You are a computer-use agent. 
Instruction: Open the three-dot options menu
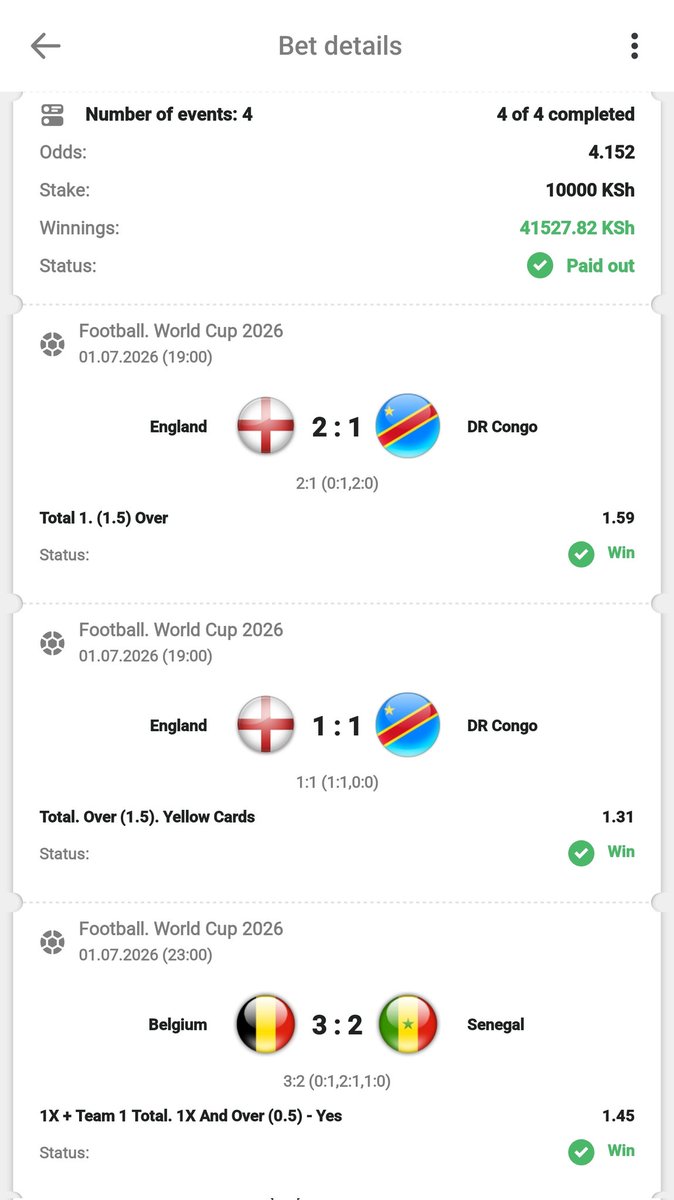tap(634, 45)
